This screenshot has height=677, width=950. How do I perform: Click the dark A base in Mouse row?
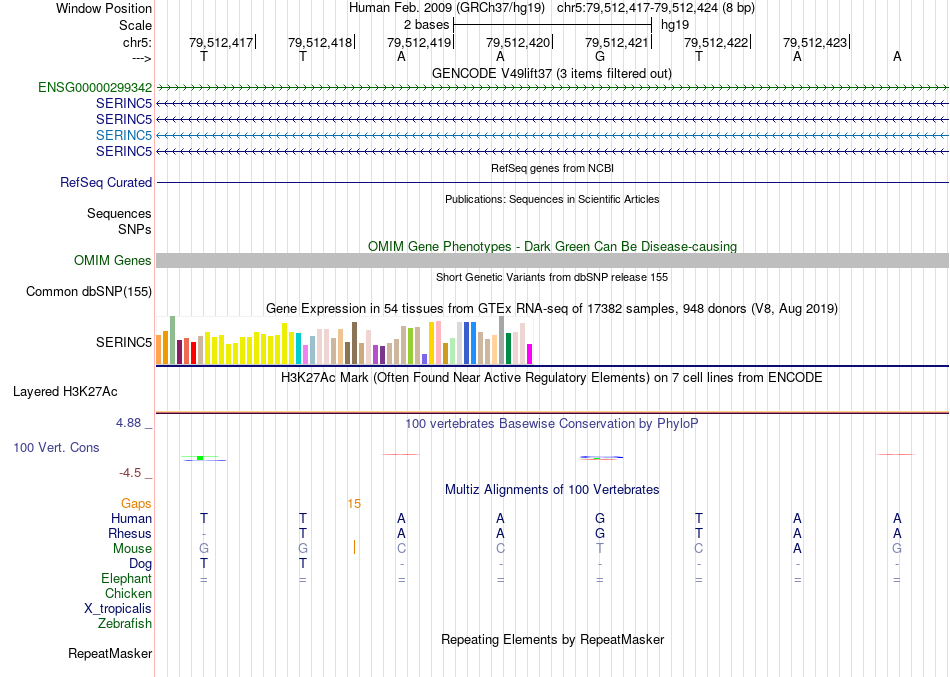(x=797, y=549)
